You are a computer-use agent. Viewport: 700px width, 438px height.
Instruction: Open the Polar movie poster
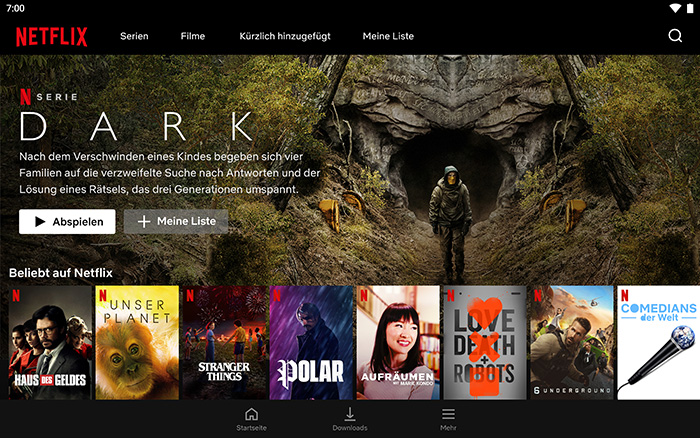tap(311, 342)
